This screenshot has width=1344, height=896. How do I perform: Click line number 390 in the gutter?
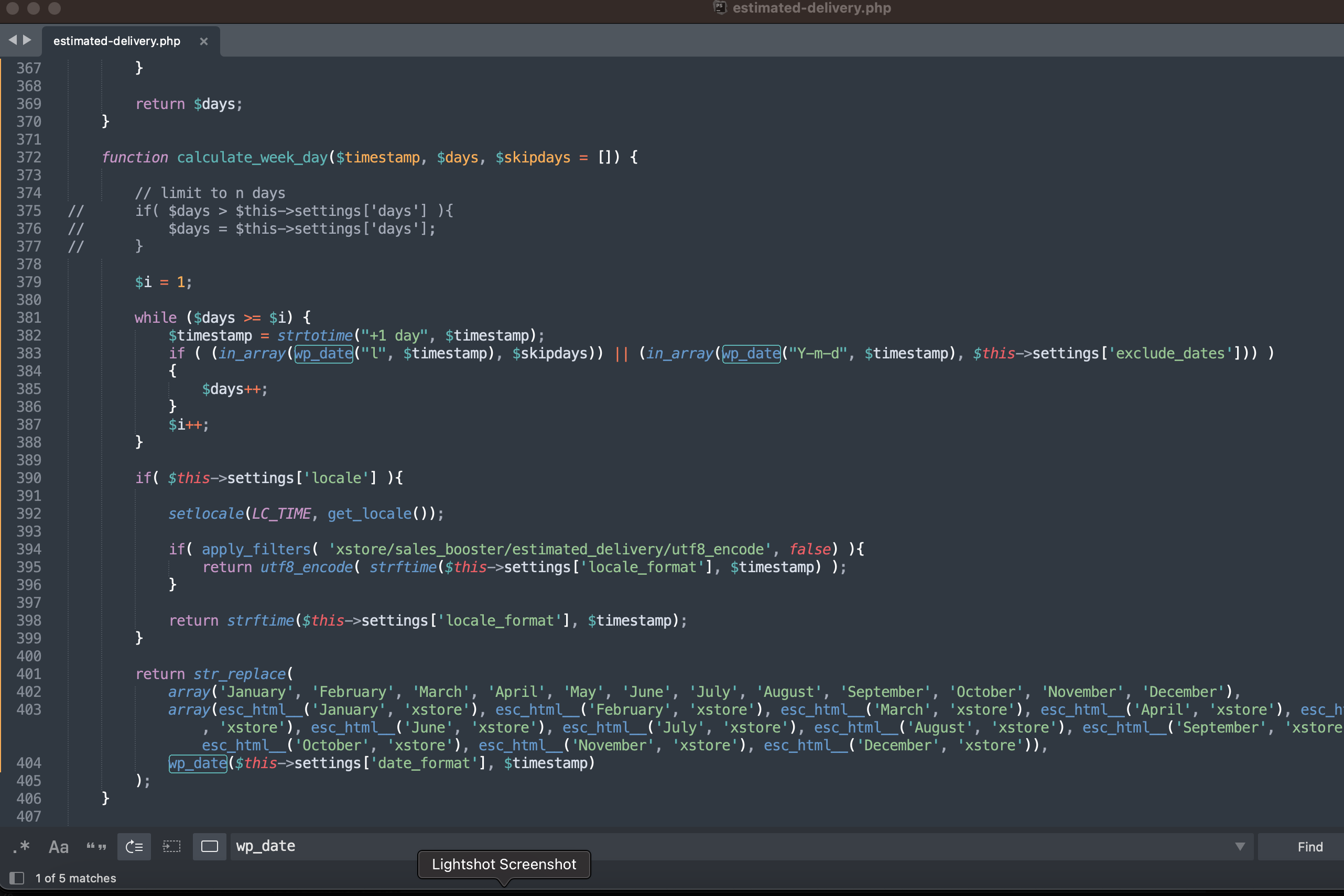[29, 478]
